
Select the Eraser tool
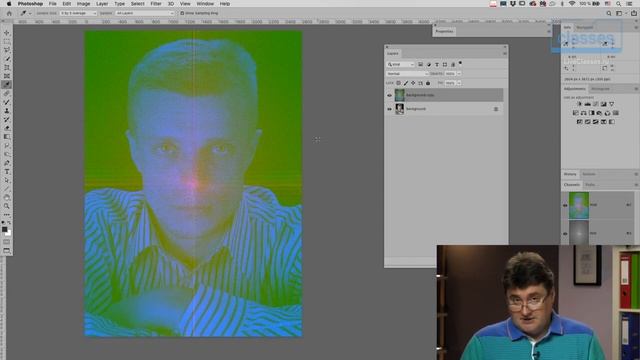pos(7,128)
